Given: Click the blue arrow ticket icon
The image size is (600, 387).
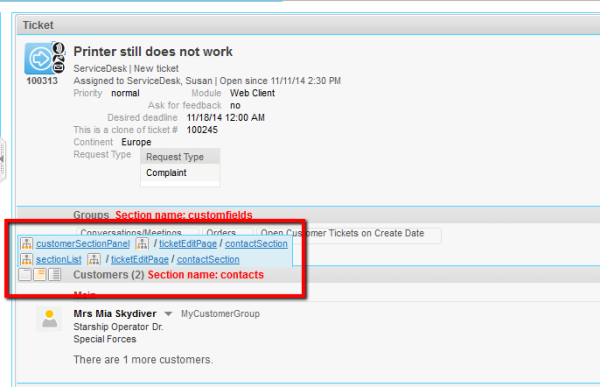Looking at the screenshot, I should [x=40, y=59].
